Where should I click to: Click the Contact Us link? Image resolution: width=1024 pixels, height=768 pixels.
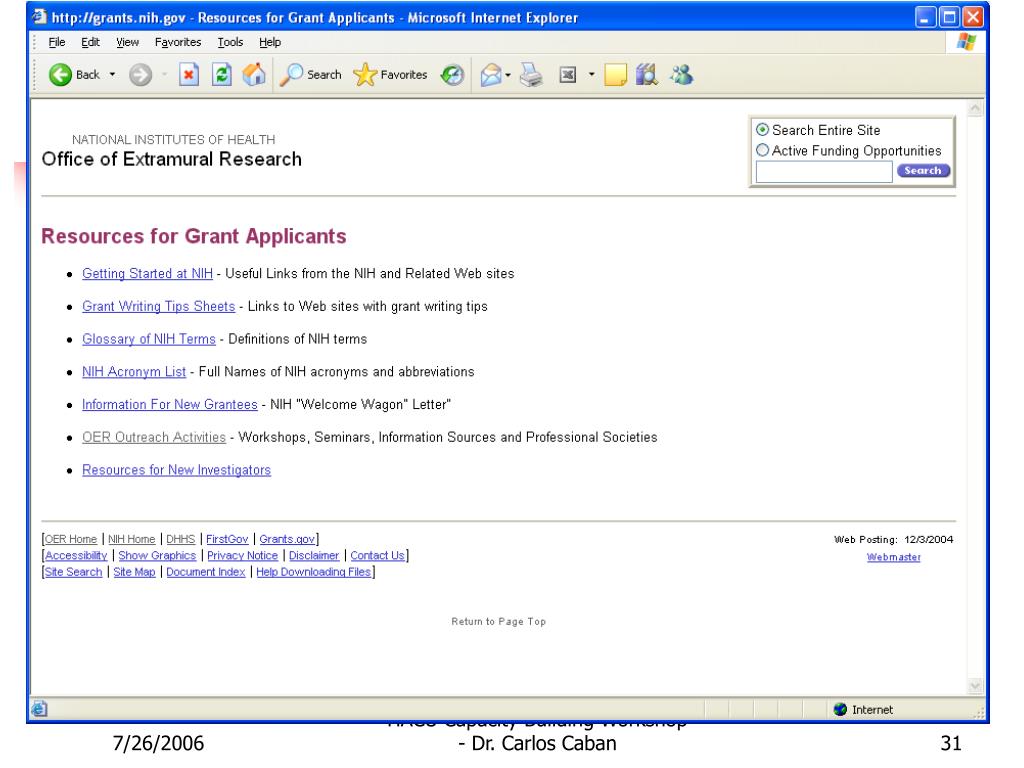click(377, 555)
